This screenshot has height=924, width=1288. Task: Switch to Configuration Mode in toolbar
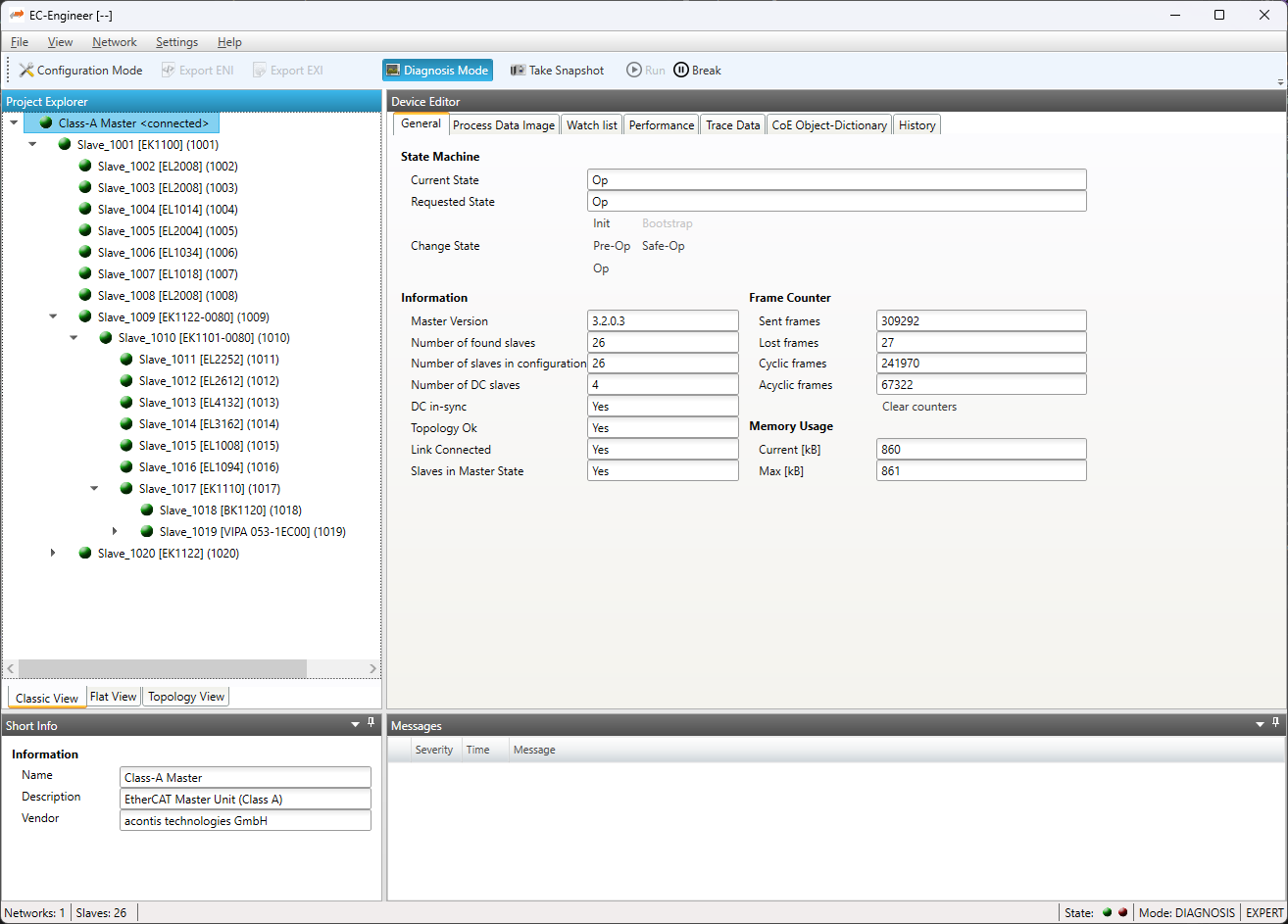click(80, 71)
